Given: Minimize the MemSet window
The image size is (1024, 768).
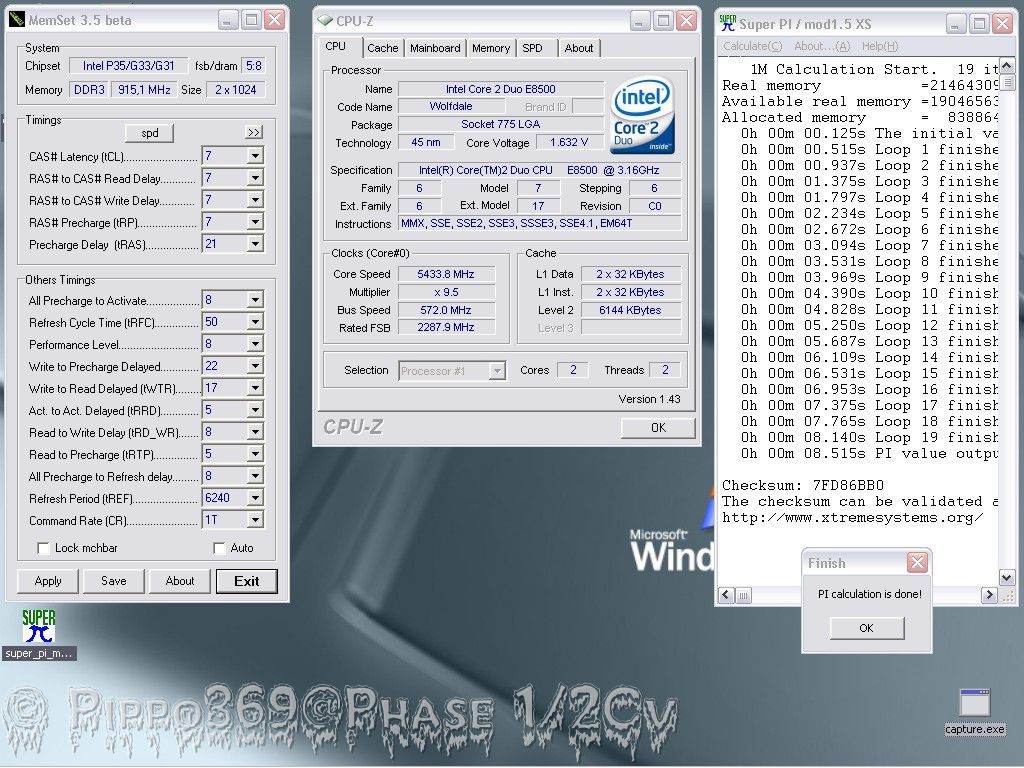Looking at the screenshot, I should [x=228, y=20].
